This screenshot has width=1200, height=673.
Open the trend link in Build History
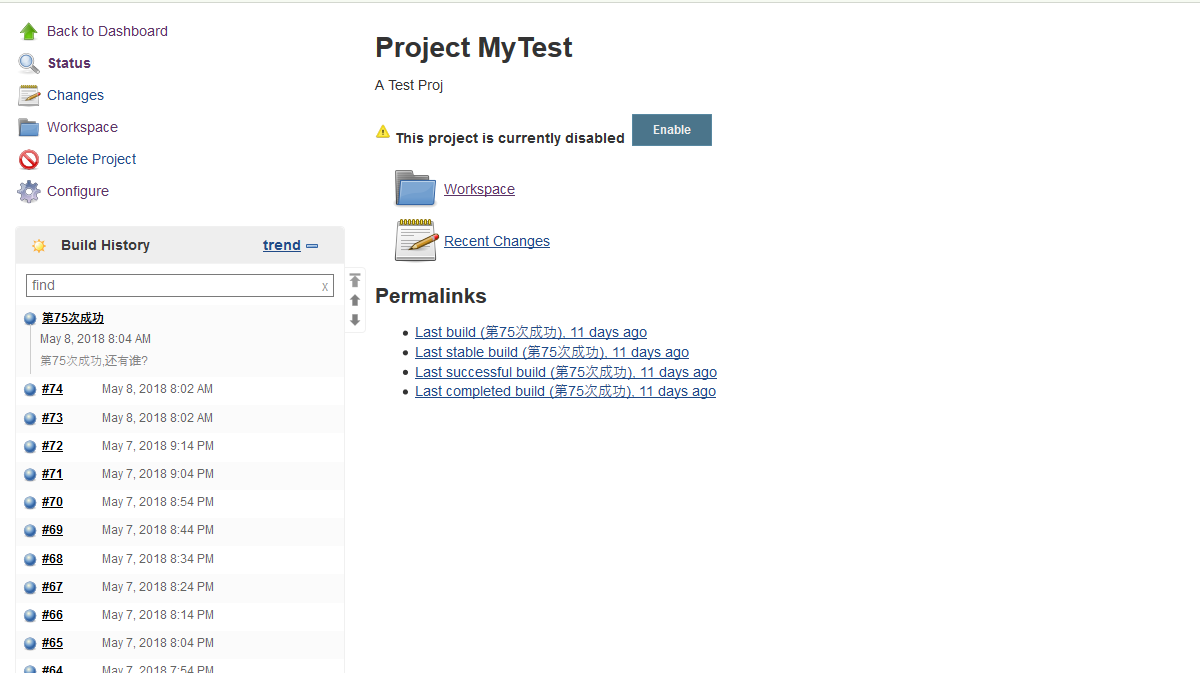pos(281,246)
